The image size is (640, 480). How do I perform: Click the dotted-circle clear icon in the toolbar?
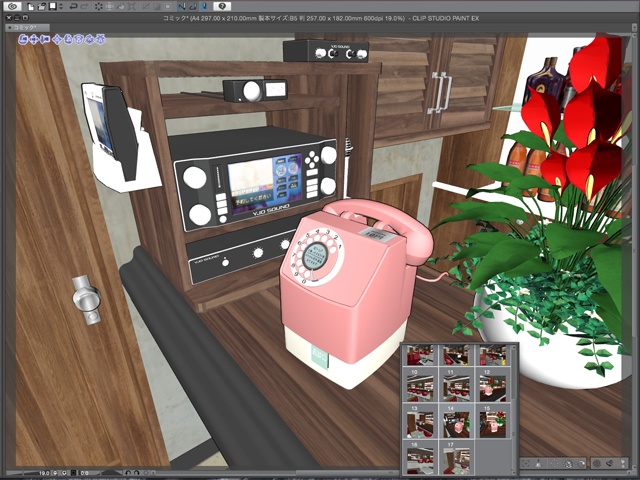click(99, 7)
